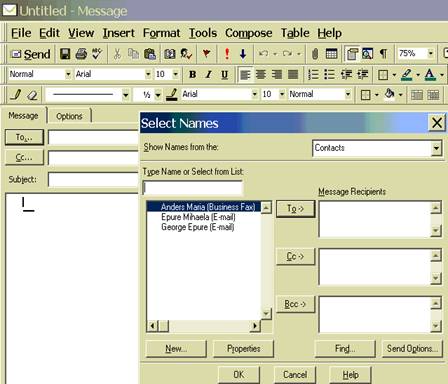
Task: Open the File menu
Action: (21, 33)
